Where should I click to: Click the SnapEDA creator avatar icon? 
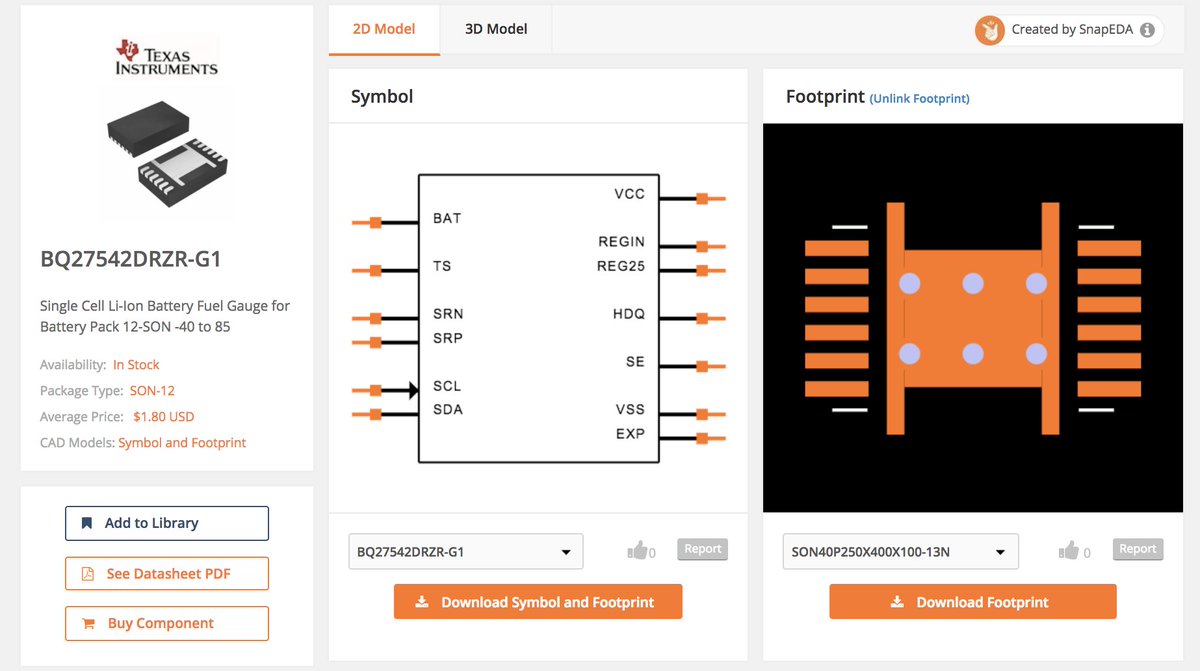point(990,30)
